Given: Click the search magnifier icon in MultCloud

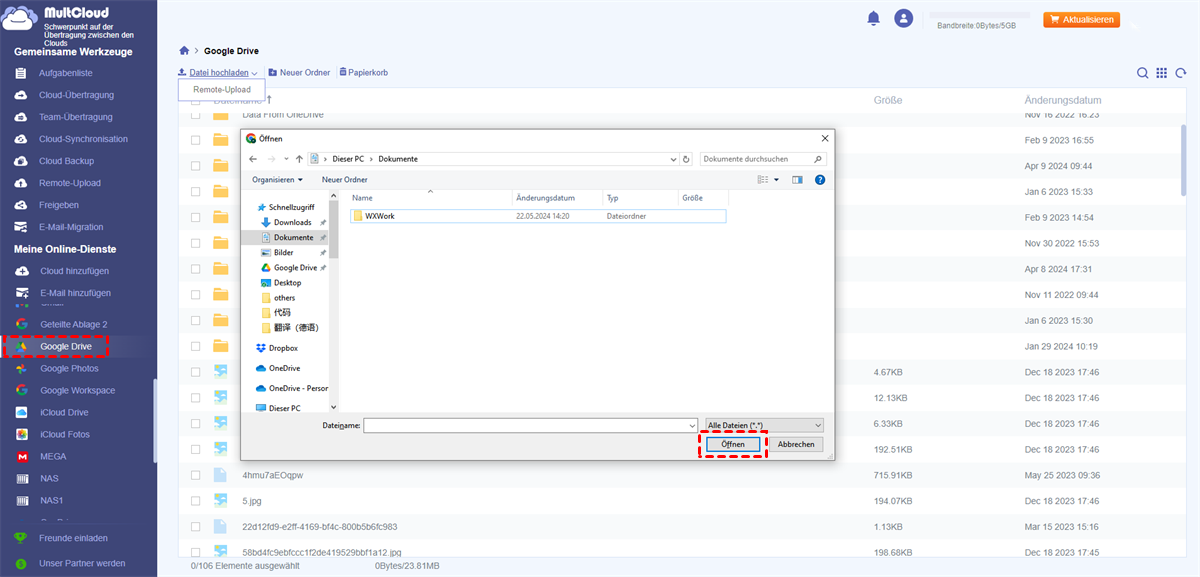Looking at the screenshot, I should pyautogui.click(x=1143, y=73).
